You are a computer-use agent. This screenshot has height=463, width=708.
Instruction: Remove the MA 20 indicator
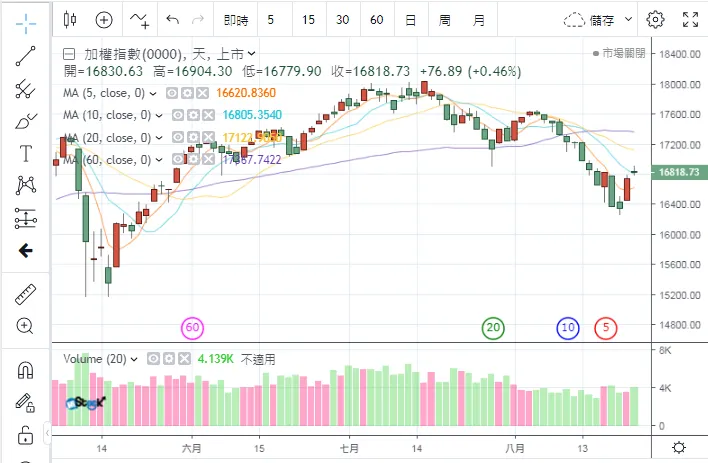(209, 137)
